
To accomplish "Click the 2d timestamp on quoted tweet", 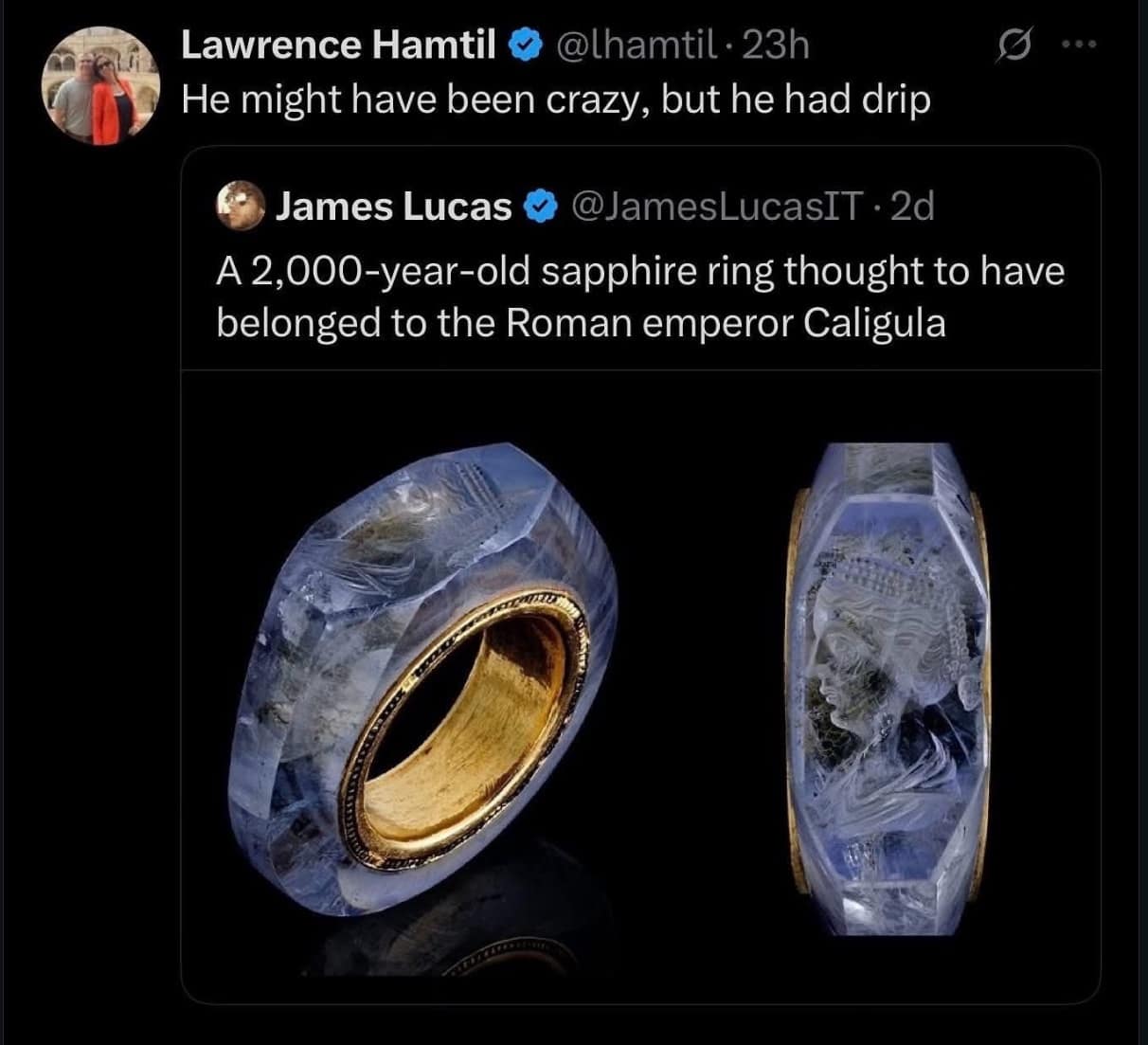I will click(x=913, y=206).
